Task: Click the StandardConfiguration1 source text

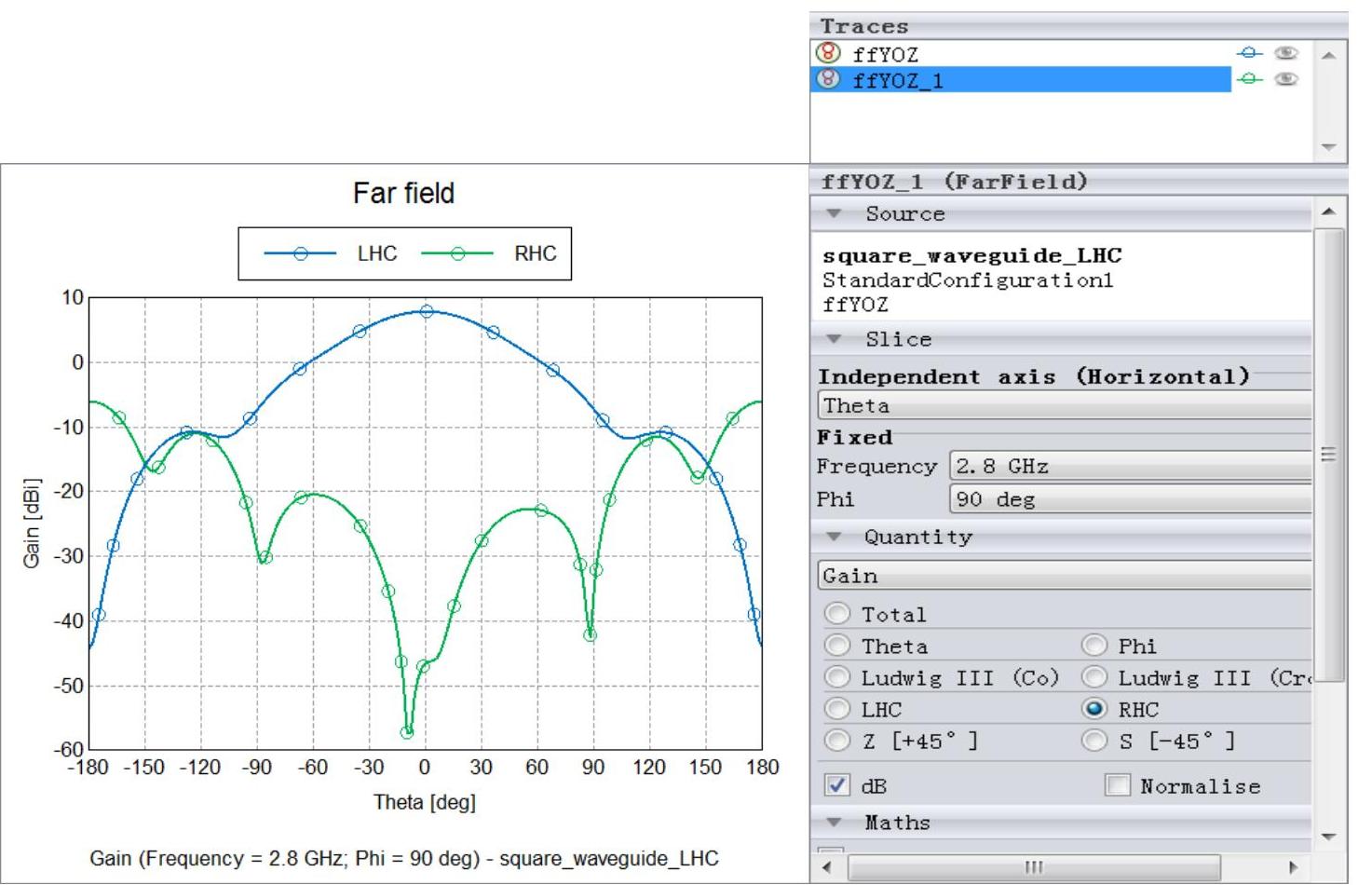Action: tap(968, 280)
